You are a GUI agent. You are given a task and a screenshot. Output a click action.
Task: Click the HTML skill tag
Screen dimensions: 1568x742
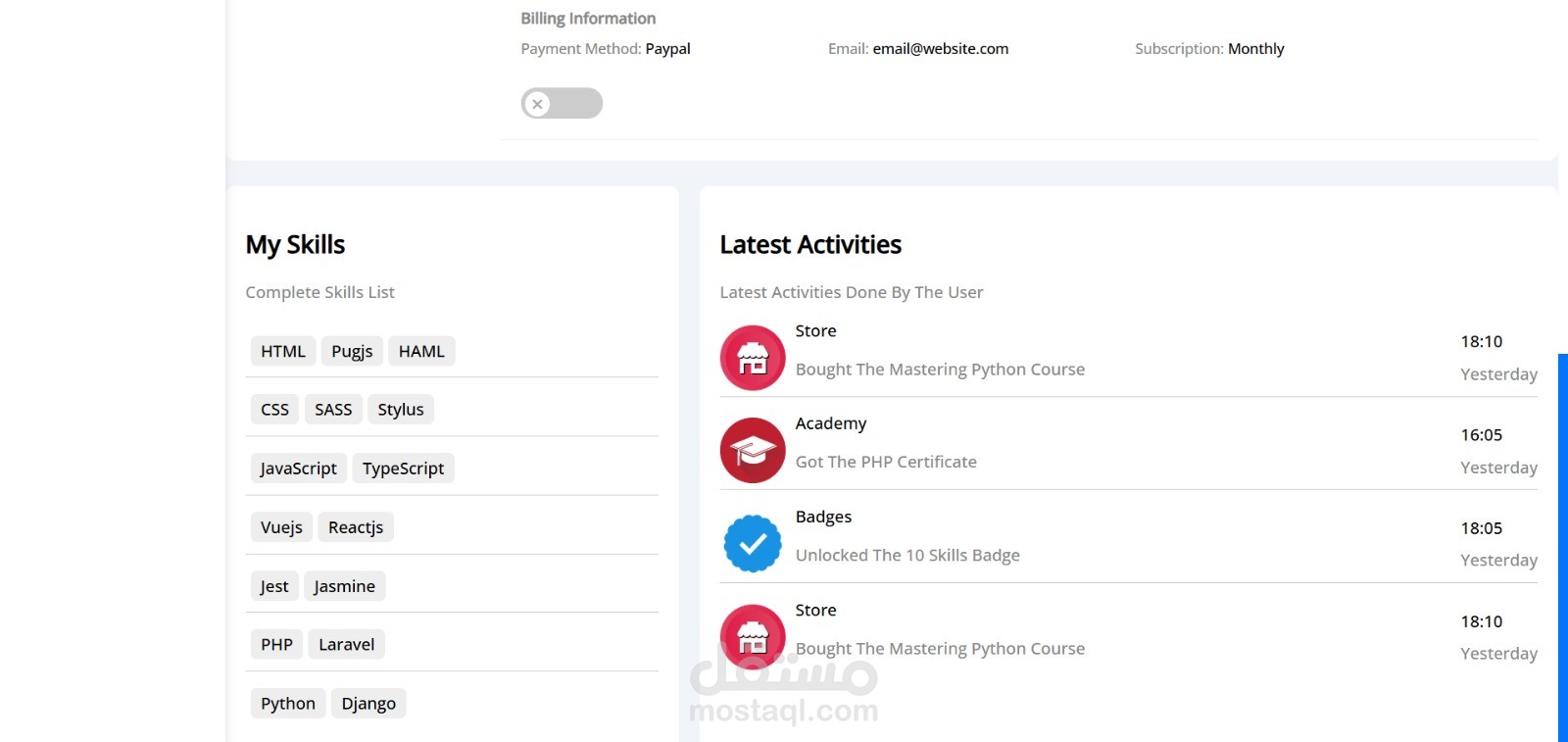(283, 351)
